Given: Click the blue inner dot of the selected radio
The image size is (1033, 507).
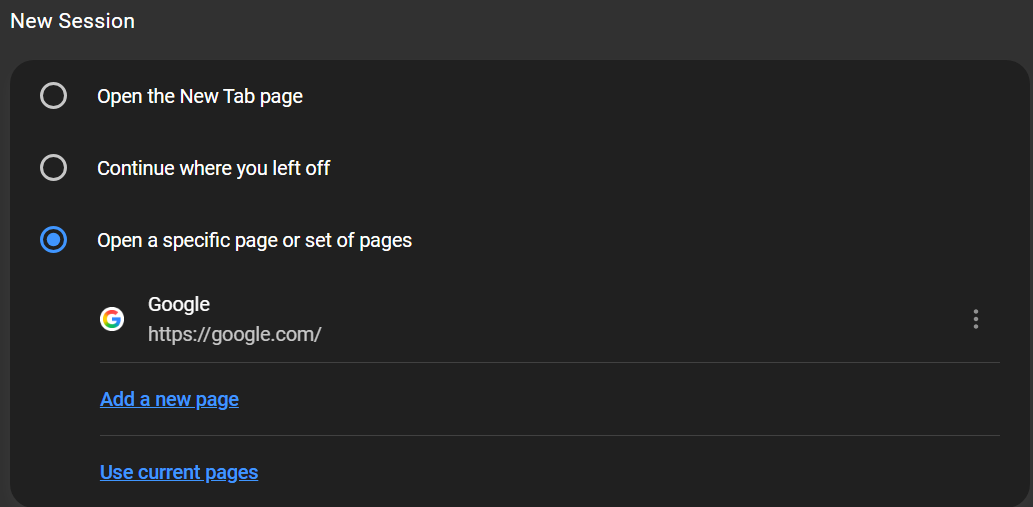Looking at the screenshot, I should pyautogui.click(x=53, y=240).
